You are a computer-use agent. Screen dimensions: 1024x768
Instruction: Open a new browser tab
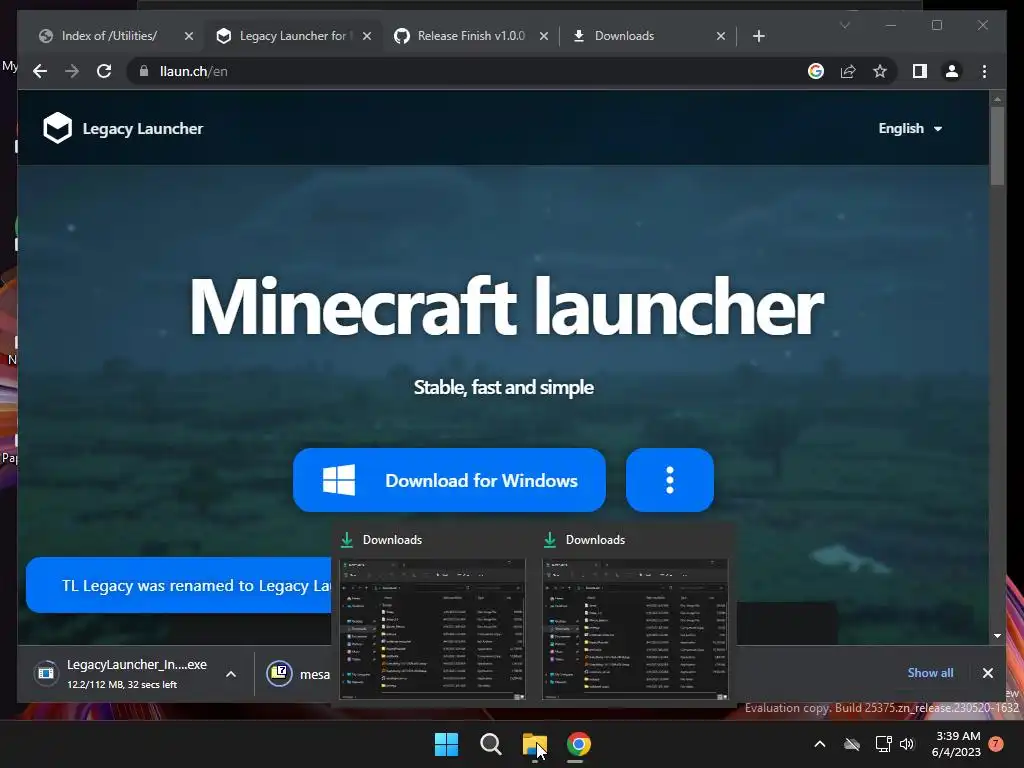(758, 36)
